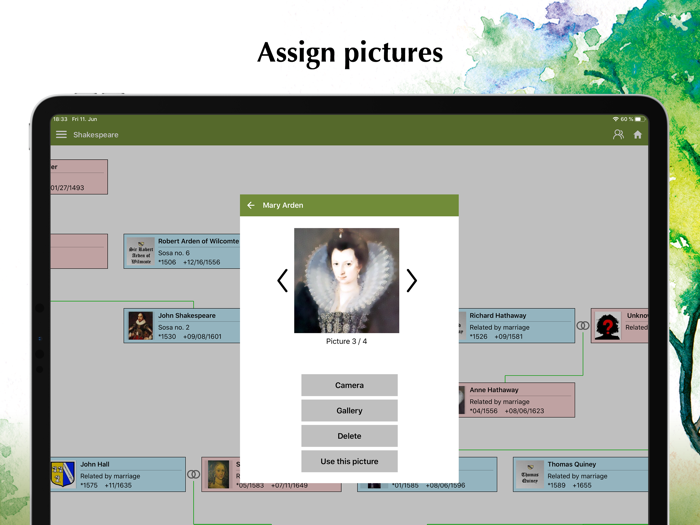
Task: Click the Robert Arden of Wilcomte name
Action: [198, 241]
